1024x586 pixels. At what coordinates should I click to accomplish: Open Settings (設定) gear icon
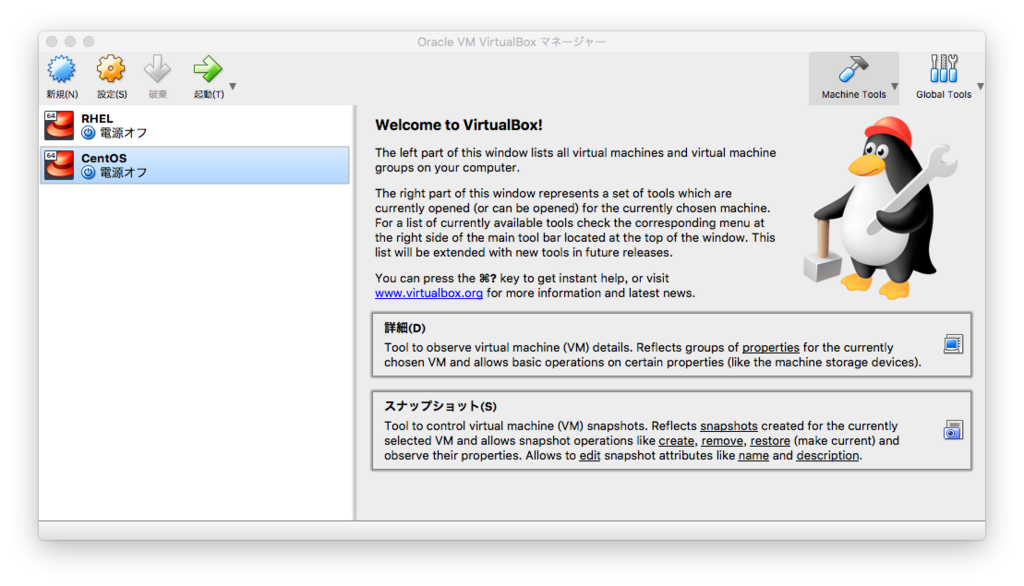click(111, 69)
